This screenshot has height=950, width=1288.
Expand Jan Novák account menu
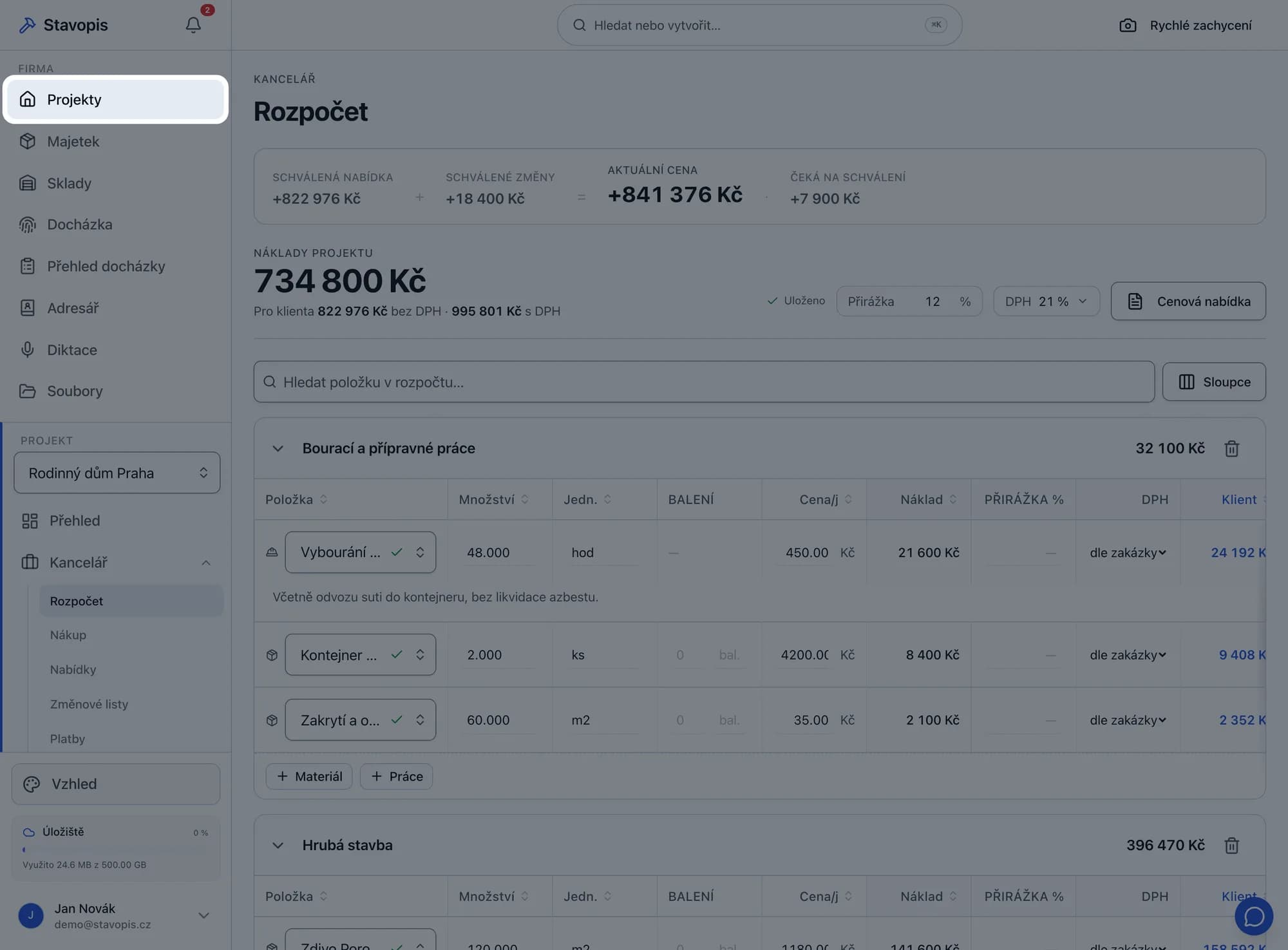point(204,915)
